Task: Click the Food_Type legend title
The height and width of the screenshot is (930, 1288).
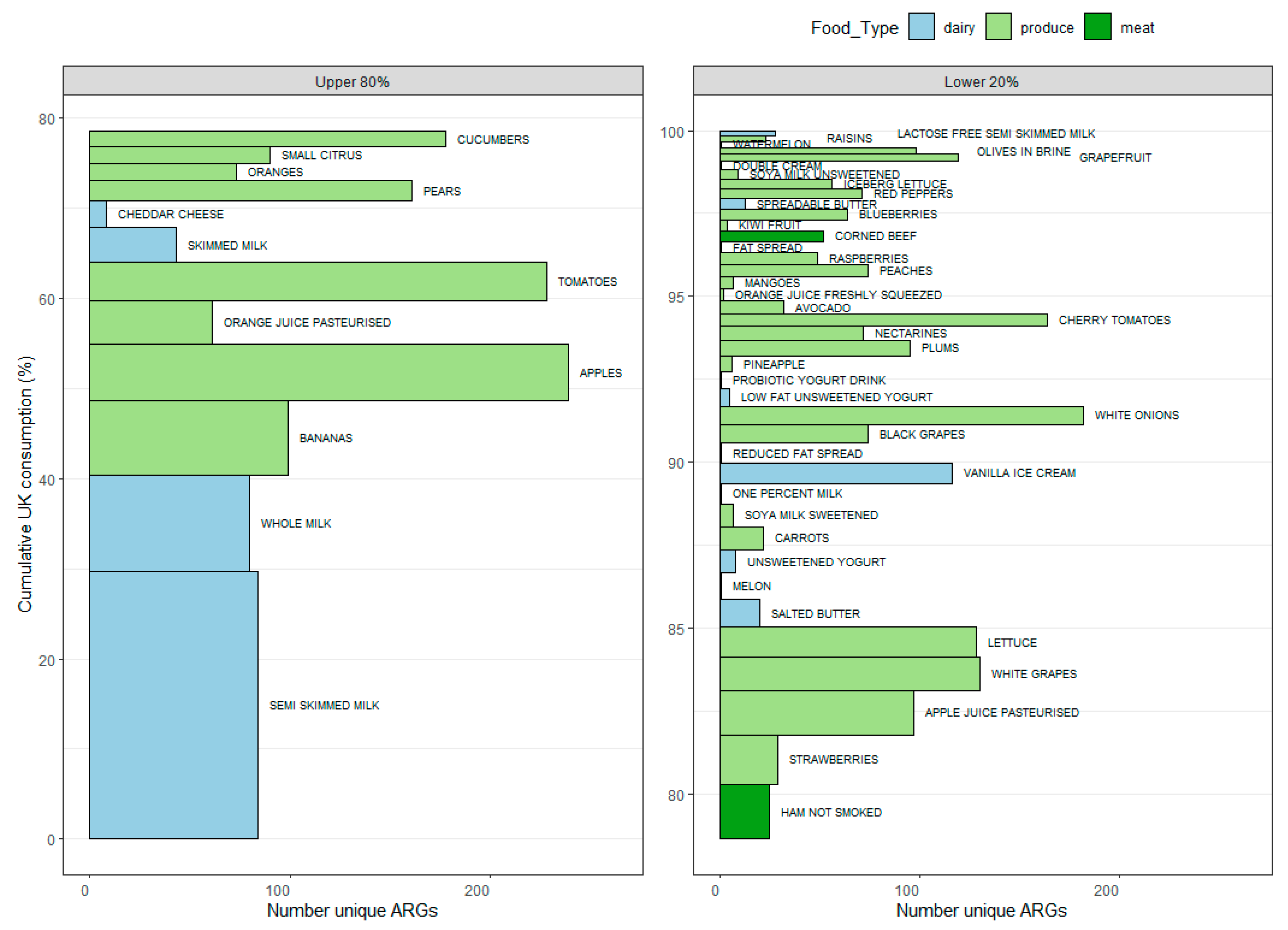Action: (855, 28)
